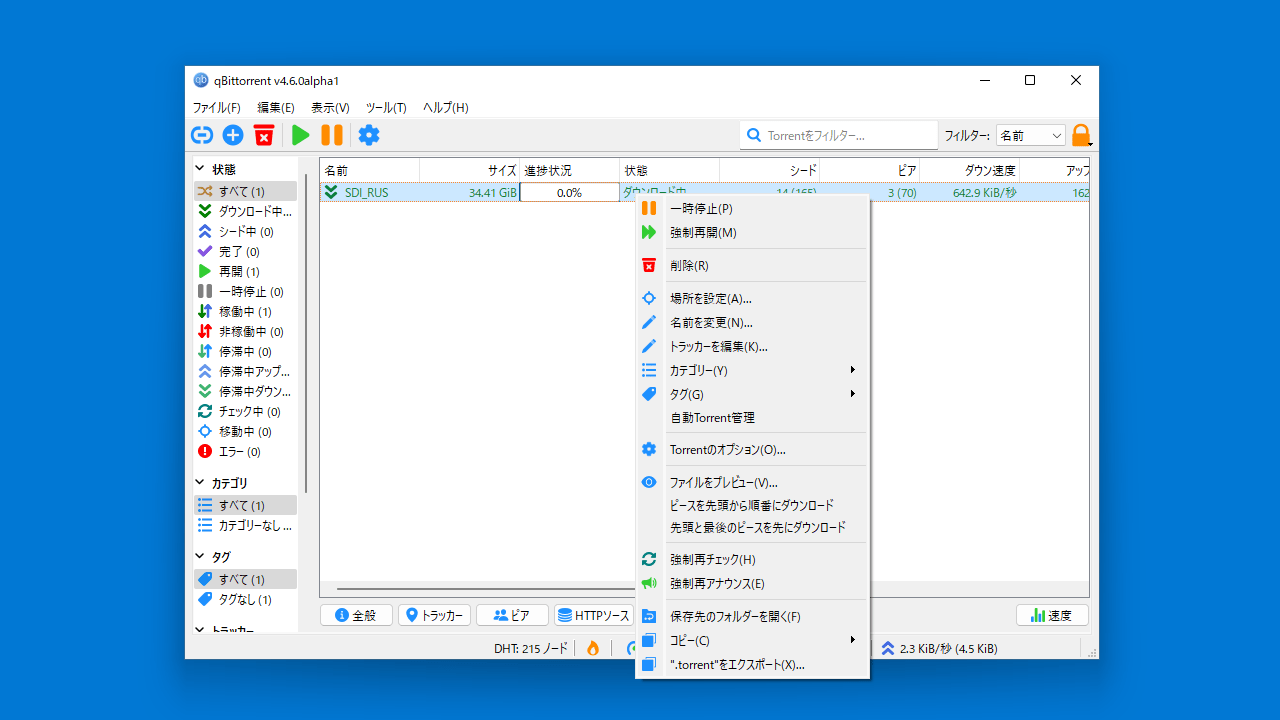The image size is (1280, 720).
Task: Filter by 稼働中 (1) status
Action: pyautogui.click(x=245, y=311)
